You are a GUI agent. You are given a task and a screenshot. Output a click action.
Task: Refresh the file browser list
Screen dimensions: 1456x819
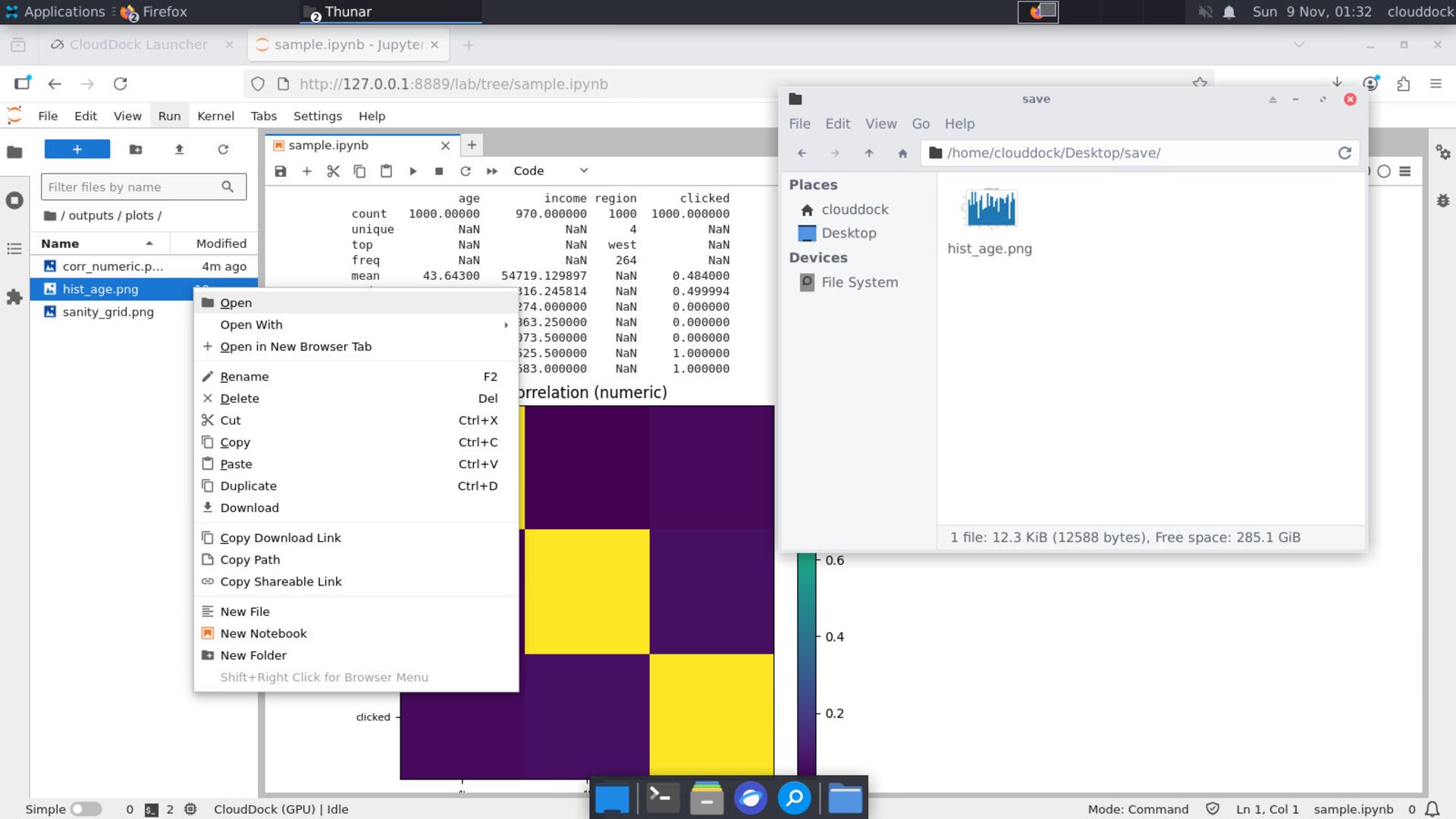click(223, 149)
